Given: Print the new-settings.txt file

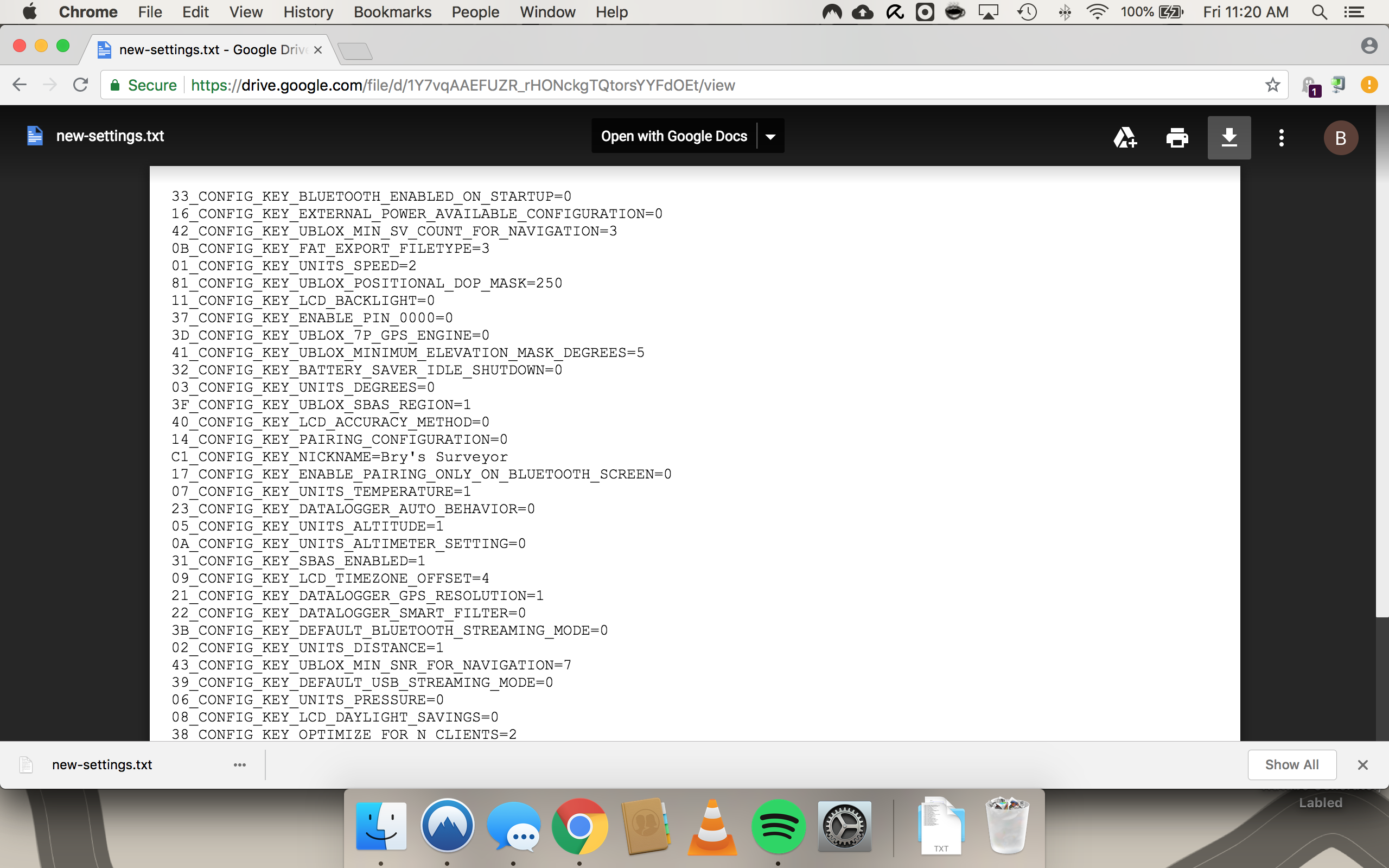Looking at the screenshot, I should [x=1177, y=138].
